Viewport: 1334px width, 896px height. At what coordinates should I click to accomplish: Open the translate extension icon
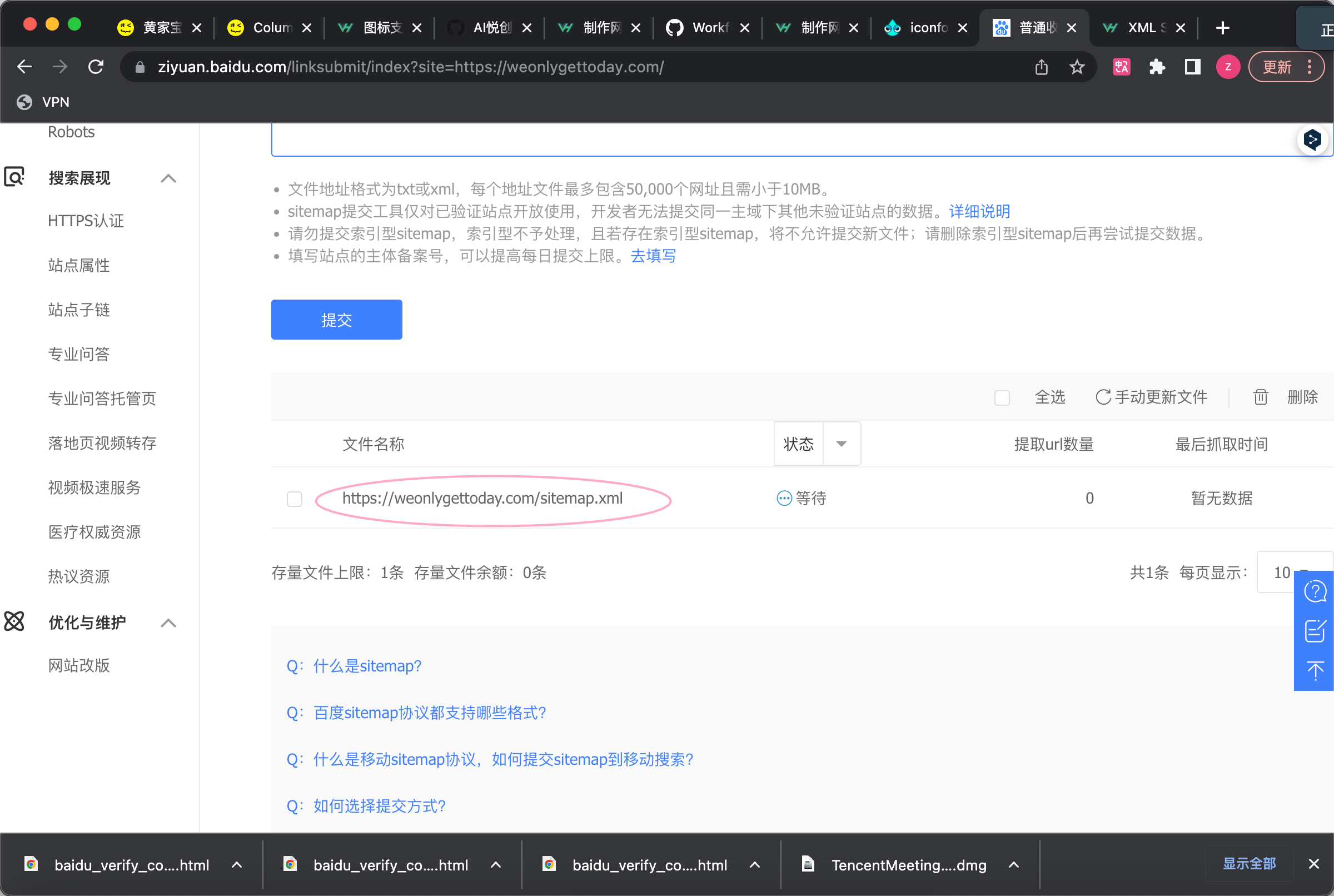click(x=1122, y=67)
